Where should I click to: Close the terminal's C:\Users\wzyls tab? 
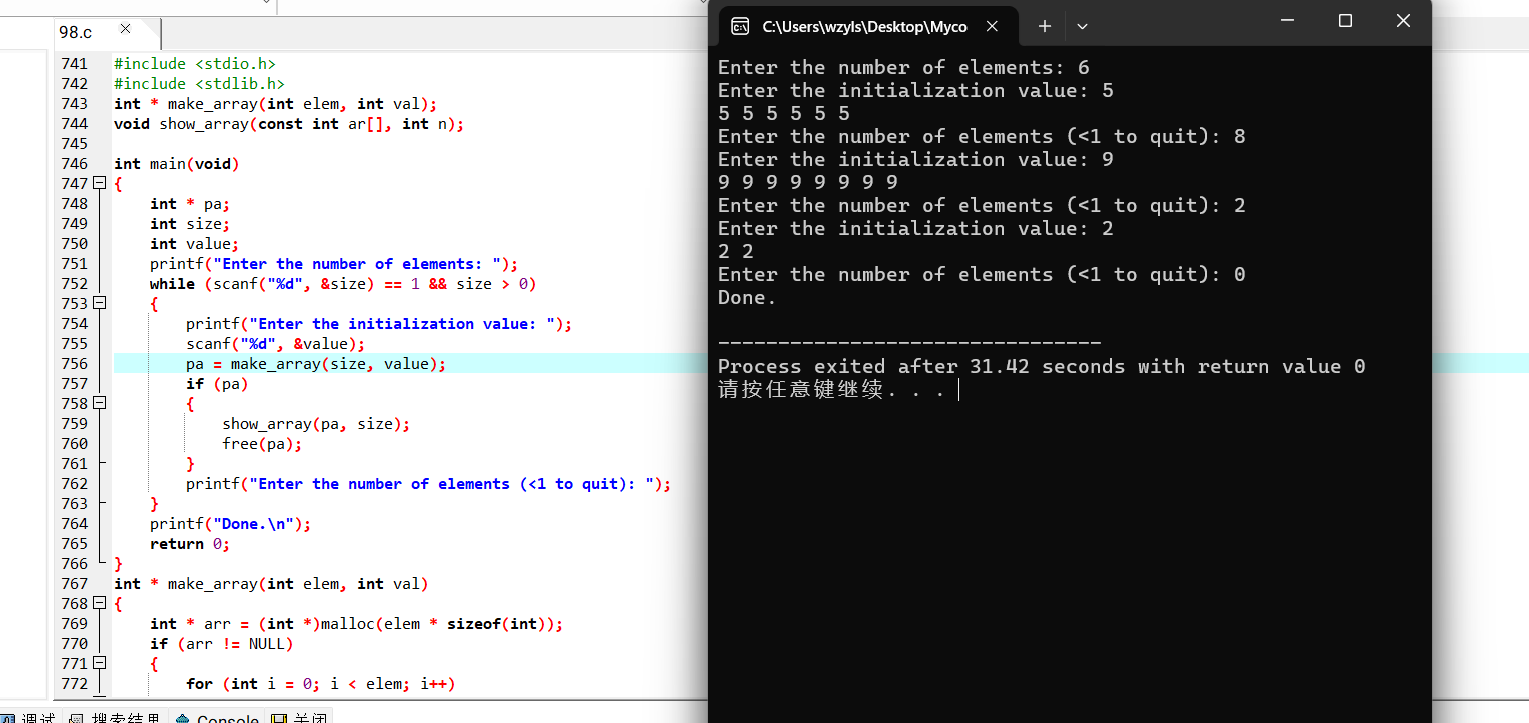click(992, 27)
